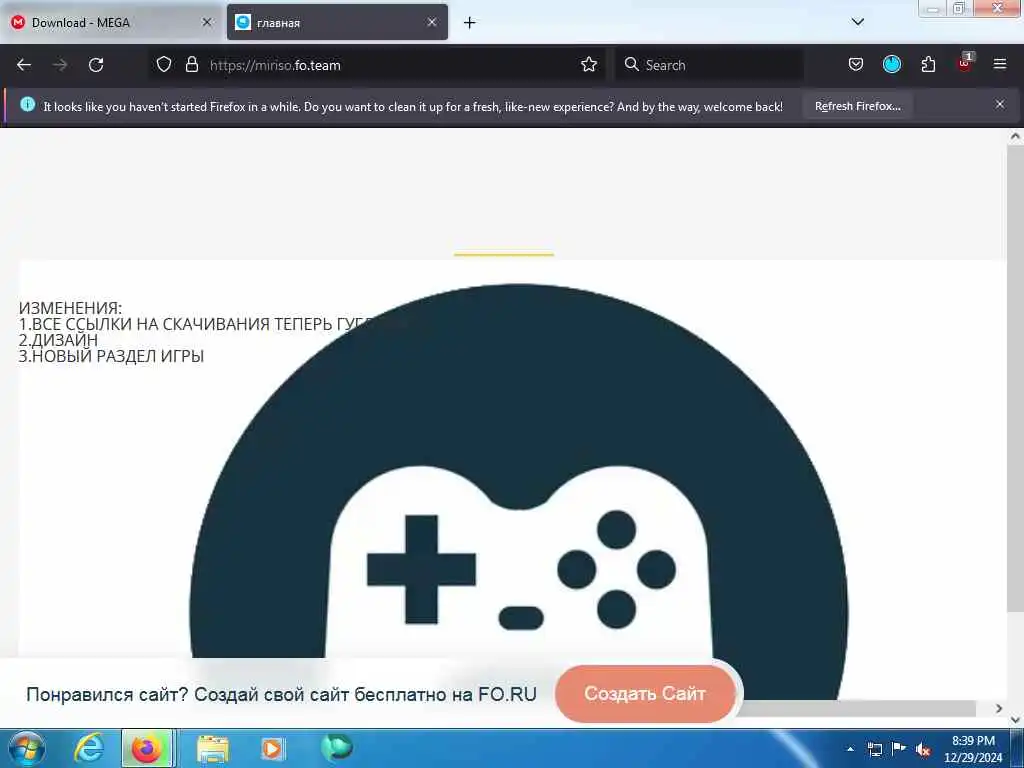
Task: Click the network tray icon
Action: tap(874, 749)
